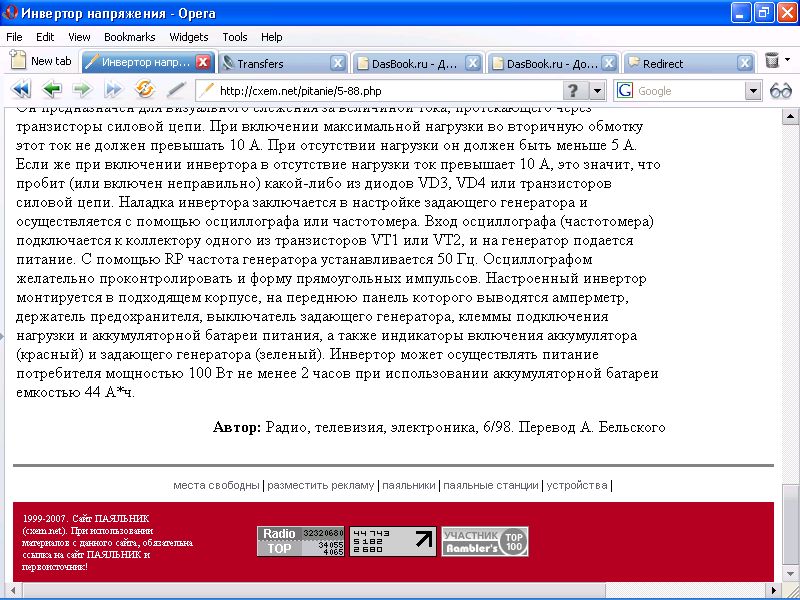Click the Radio TOP counter banner
800x600 pixels.
pyautogui.click(x=301, y=541)
